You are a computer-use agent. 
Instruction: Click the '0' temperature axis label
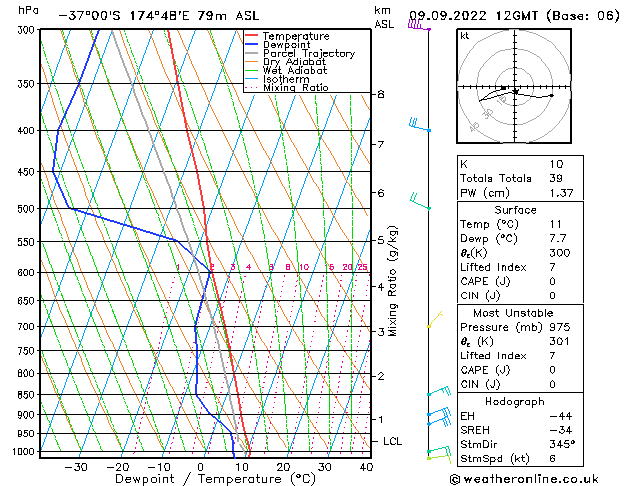click(201, 467)
